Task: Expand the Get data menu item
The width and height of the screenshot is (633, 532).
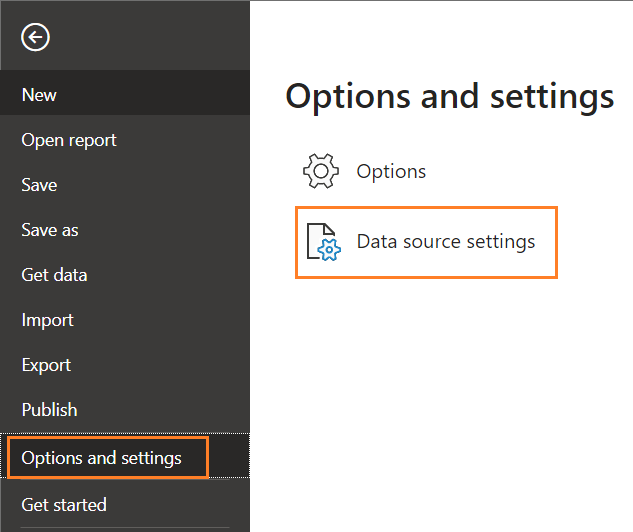Action: coord(54,275)
